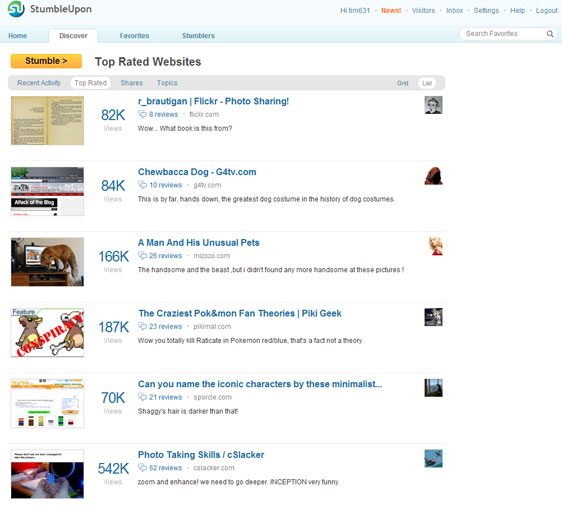
Task: Click the yellow Stumble button
Action: pyautogui.click(x=46, y=61)
